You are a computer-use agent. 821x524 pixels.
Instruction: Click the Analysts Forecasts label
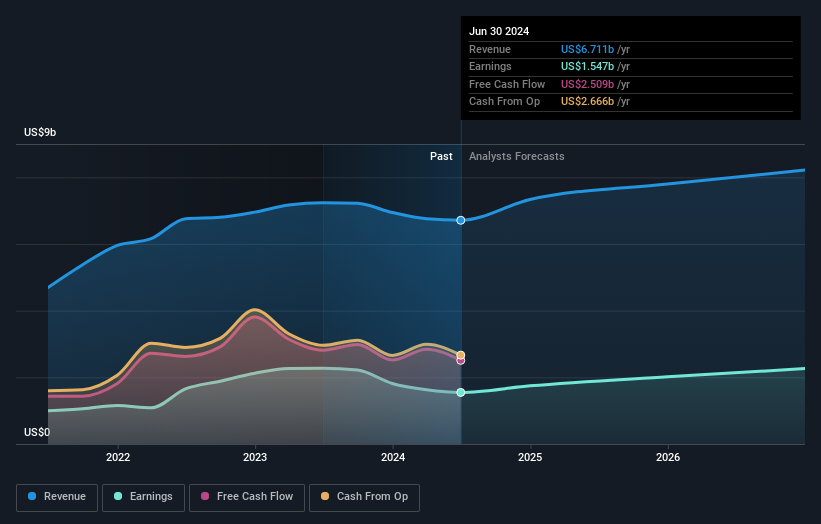516,157
